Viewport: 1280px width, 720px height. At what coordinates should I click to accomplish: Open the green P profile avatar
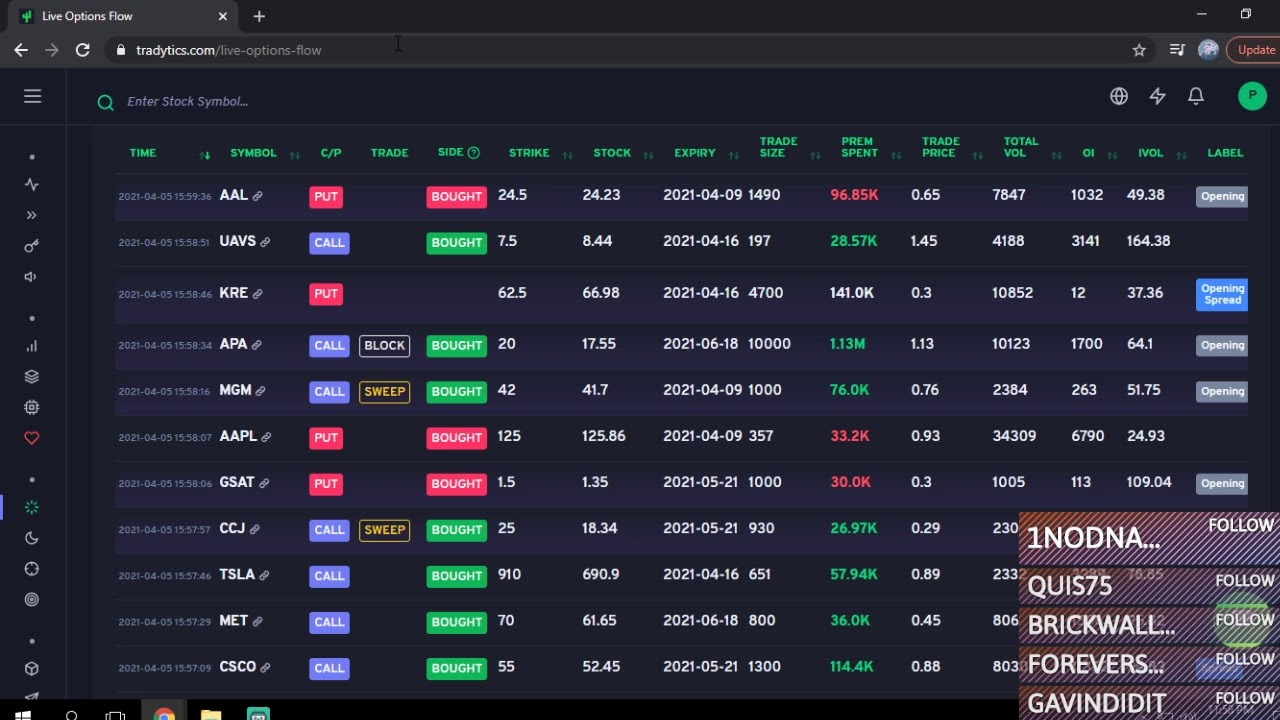pos(1252,96)
